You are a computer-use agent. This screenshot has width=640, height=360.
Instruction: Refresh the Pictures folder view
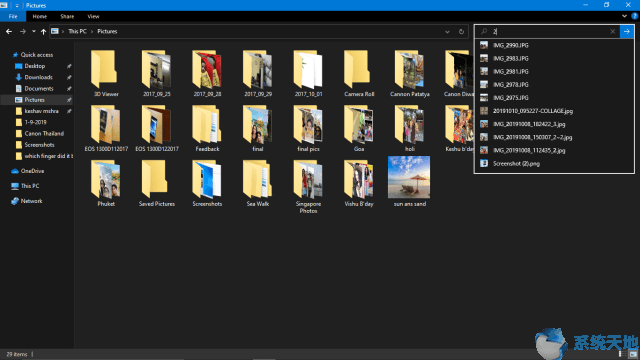coord(461,31)
